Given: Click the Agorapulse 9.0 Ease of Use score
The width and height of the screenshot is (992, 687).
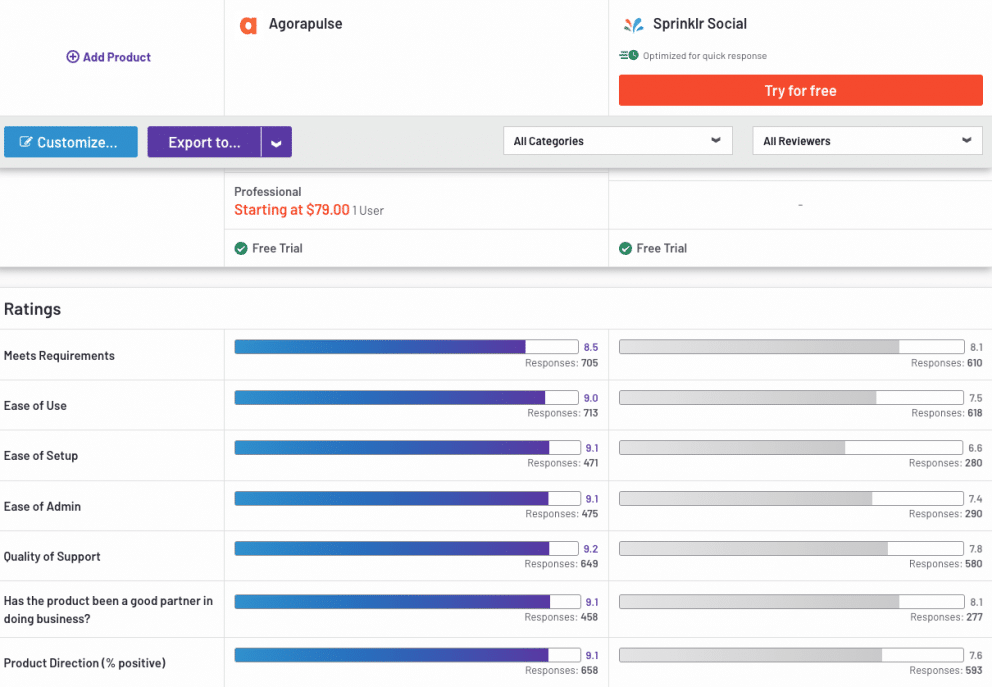Looking at the screenshot, I should tap(591, 398).
